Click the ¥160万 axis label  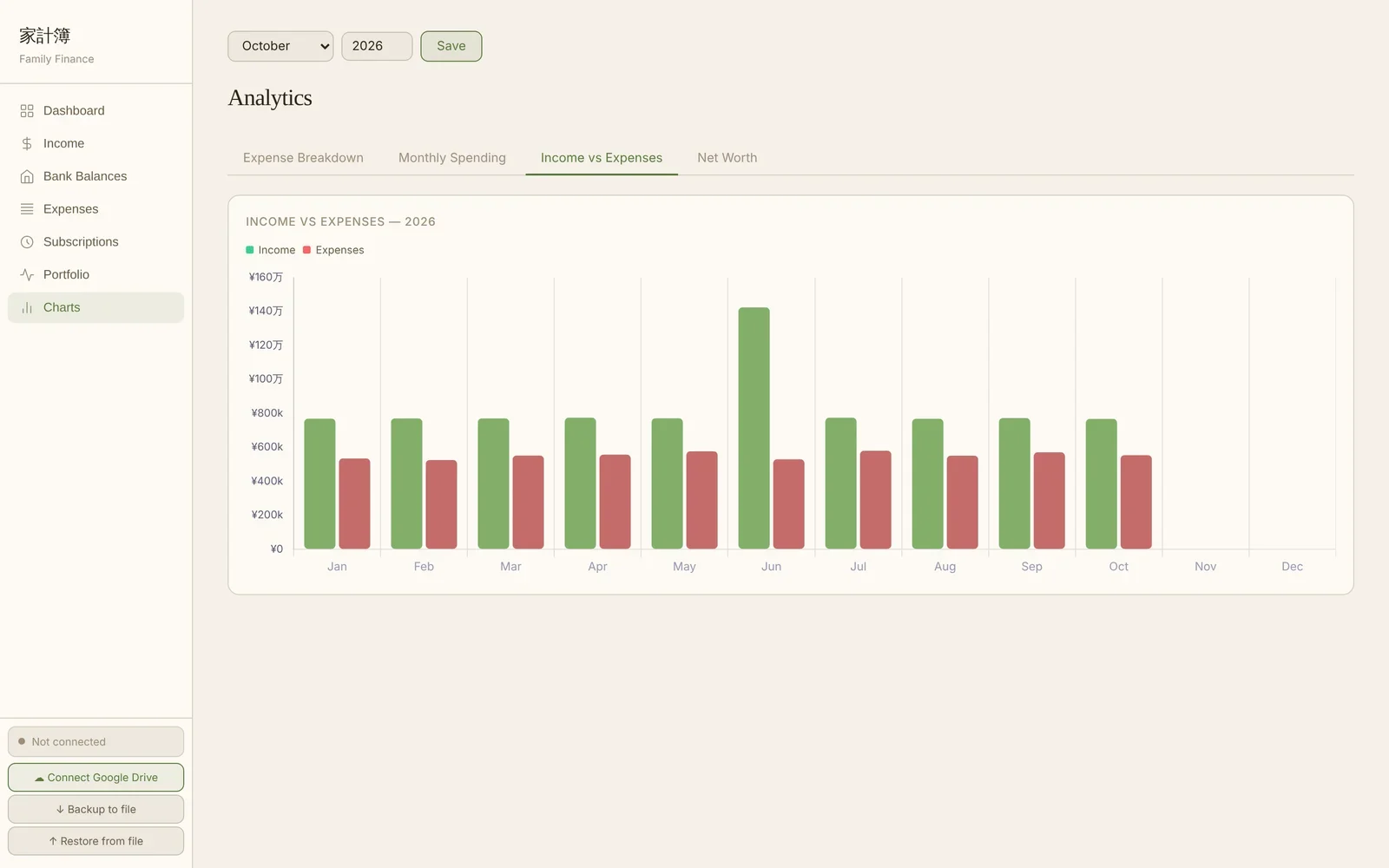[x=266, y=278]
